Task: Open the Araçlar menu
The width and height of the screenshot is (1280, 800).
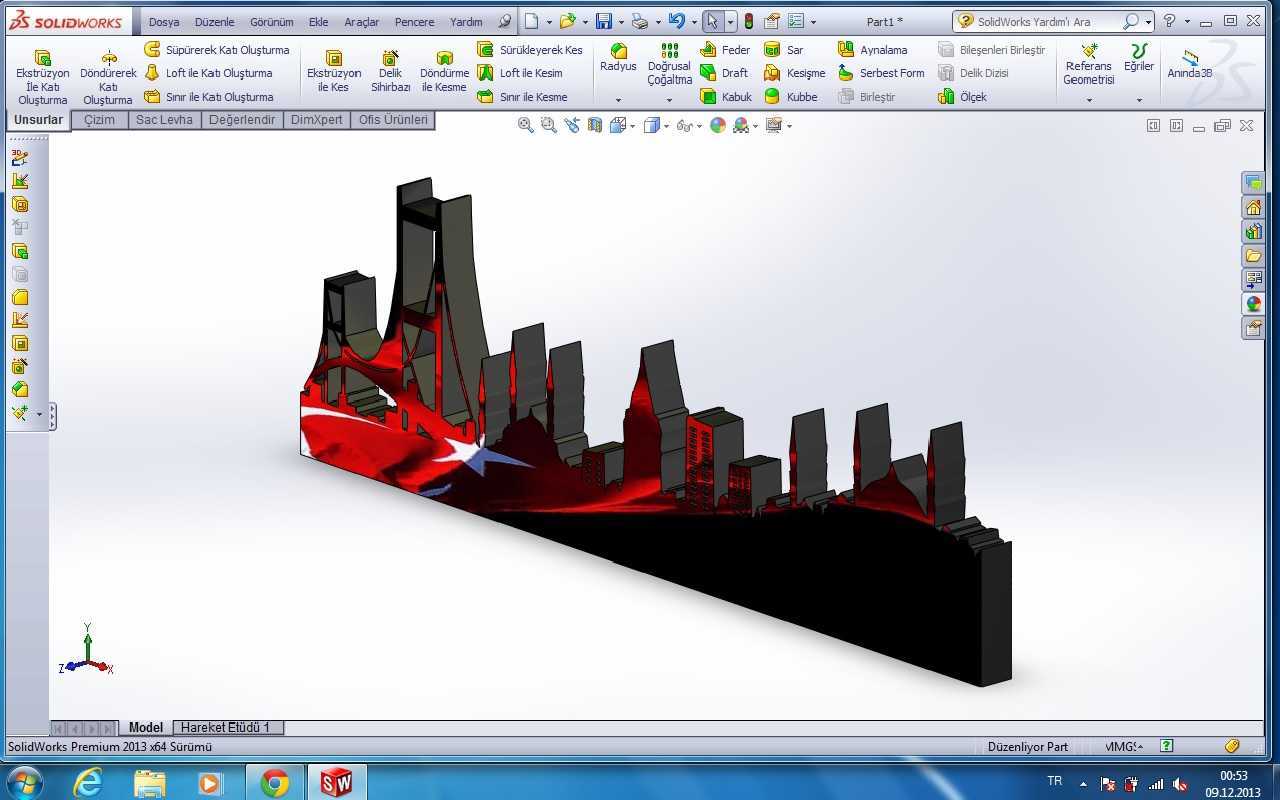Action: click(x=361, y=21)
